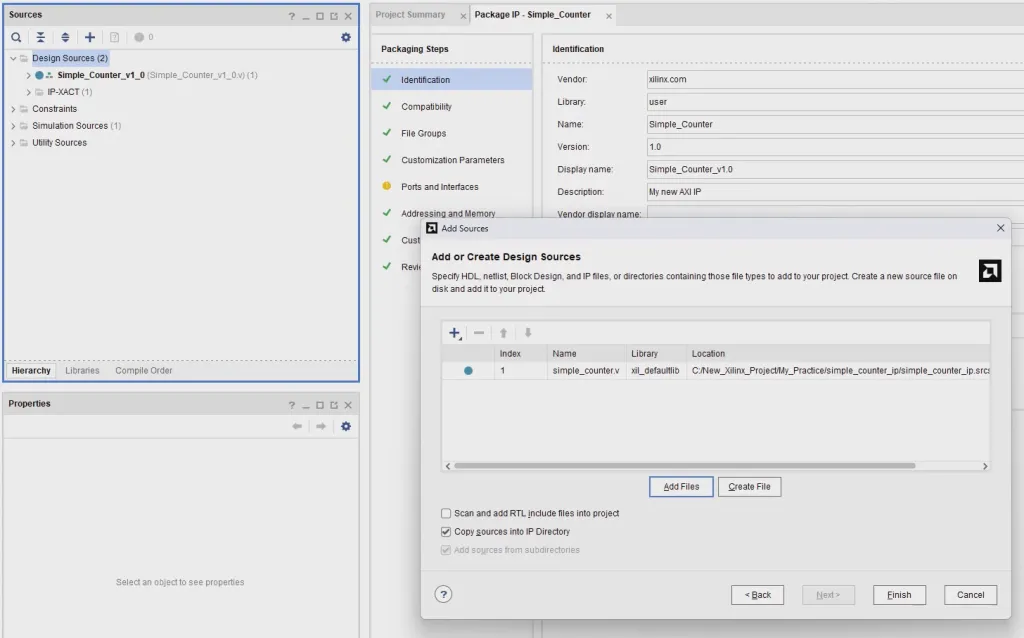The height and width of the screenshot is (638, 1024).
Task: Click the plus add-file icon in dialog
Action: tap(454, 333)
